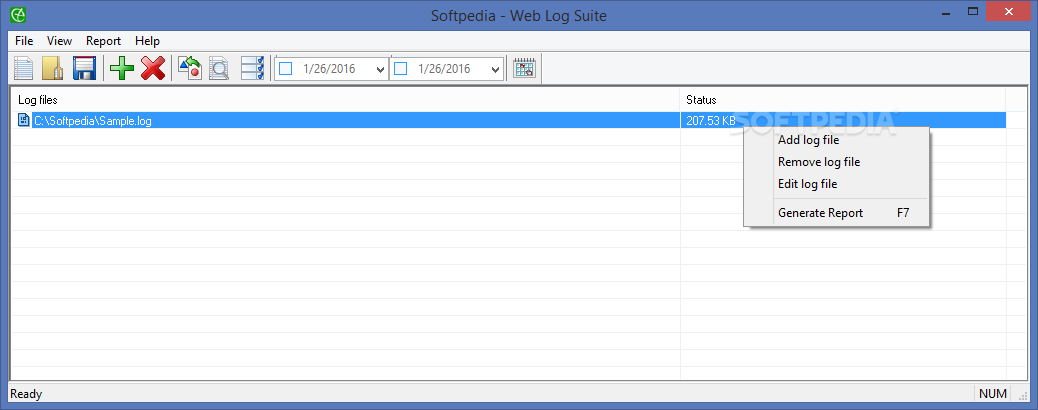Screen dimensions: 1038x410
Task: Open workspace using the folder icon
Action: [x=53, y=68]
